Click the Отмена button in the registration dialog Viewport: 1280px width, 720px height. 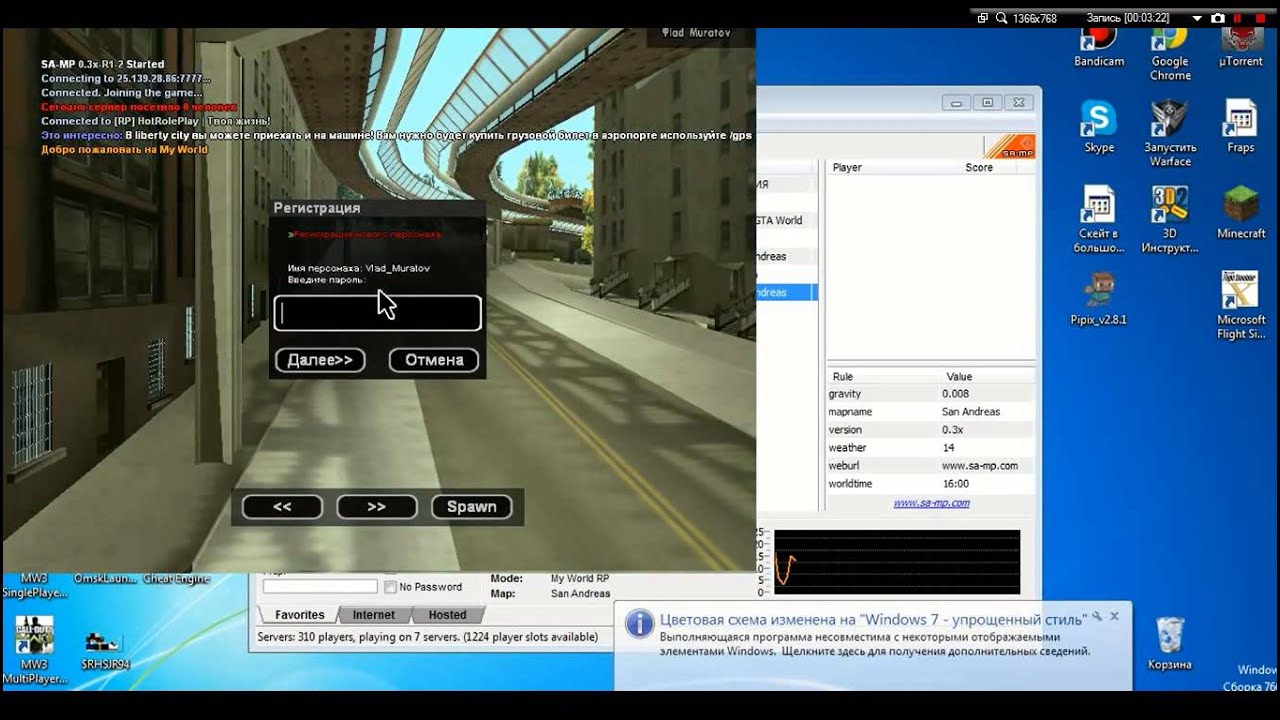coord(434,360)
